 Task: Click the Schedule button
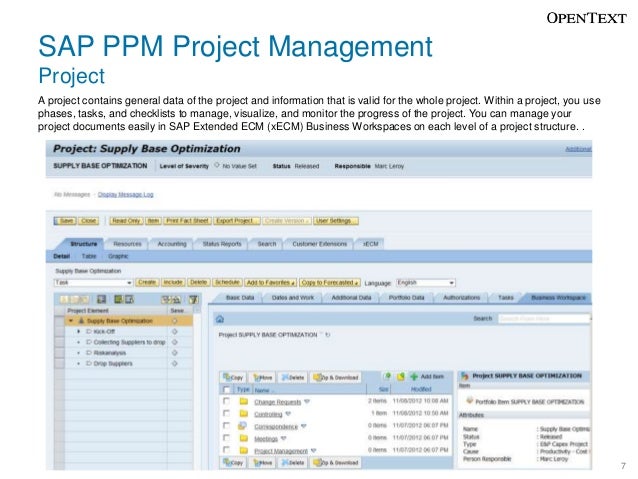[x=227, y=282]
